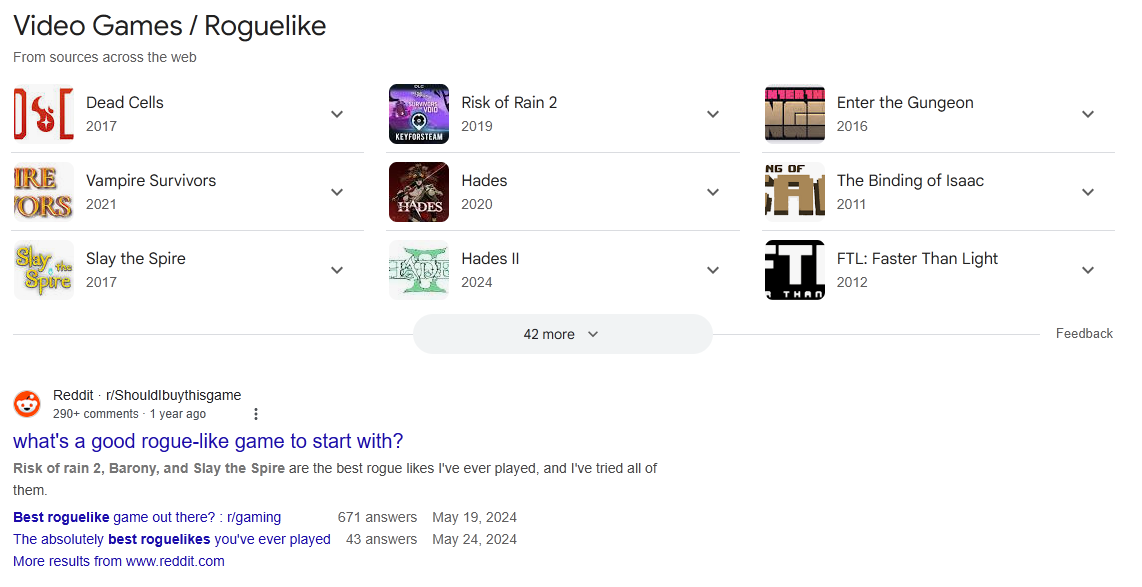Click the Vampire Survivors cover image
The height and width of the screenshot is (587, 1142).
click(44, 192)
